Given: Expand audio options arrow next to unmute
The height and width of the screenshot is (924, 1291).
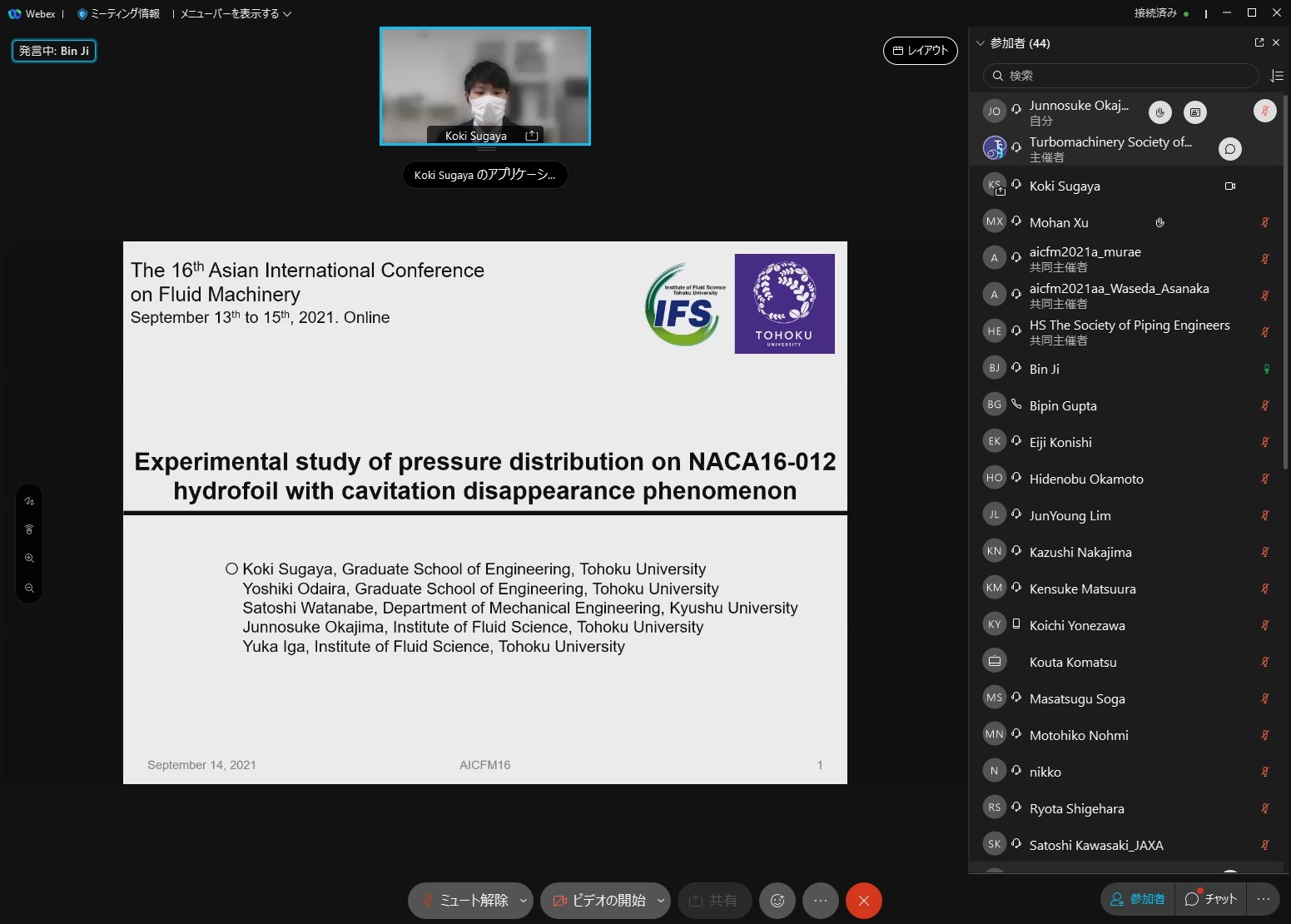Looking at the screenshot, I should 524,901.
